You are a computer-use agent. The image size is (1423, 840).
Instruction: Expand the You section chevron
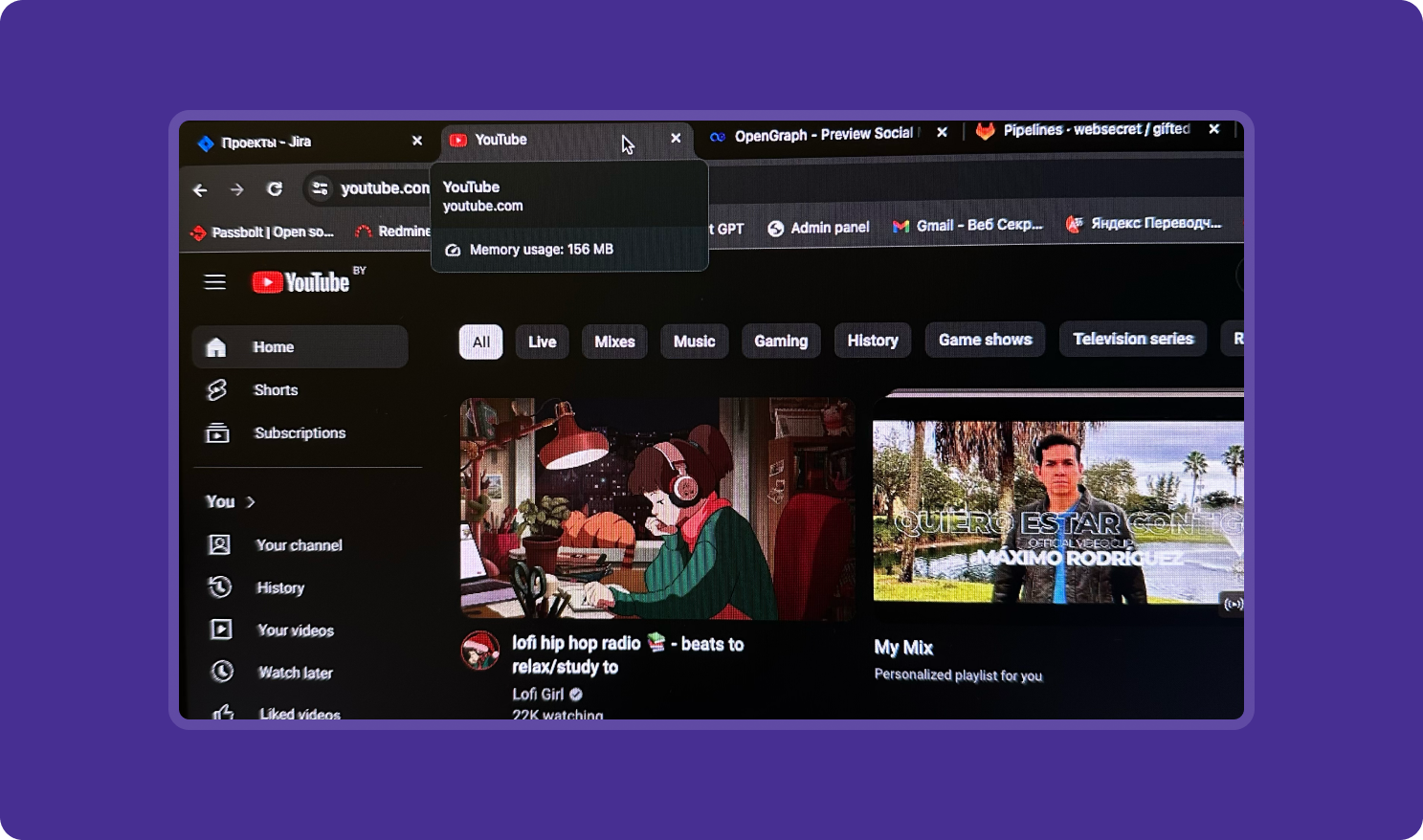click(x=251, y=502)
